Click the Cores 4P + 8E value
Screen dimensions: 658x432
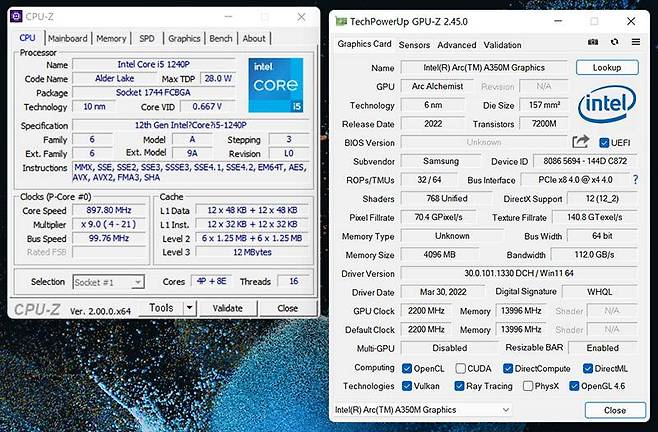(x=212, y=281)
